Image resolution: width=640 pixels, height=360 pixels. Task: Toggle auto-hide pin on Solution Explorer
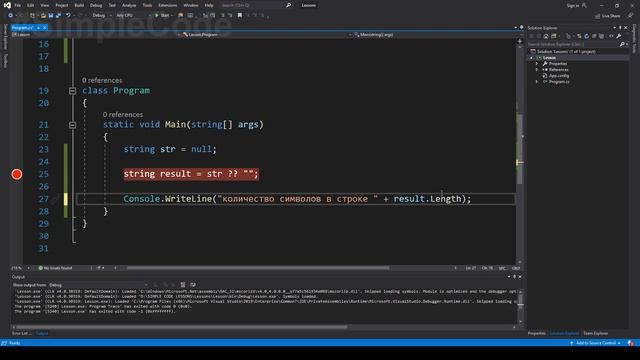tap(620, 28)
